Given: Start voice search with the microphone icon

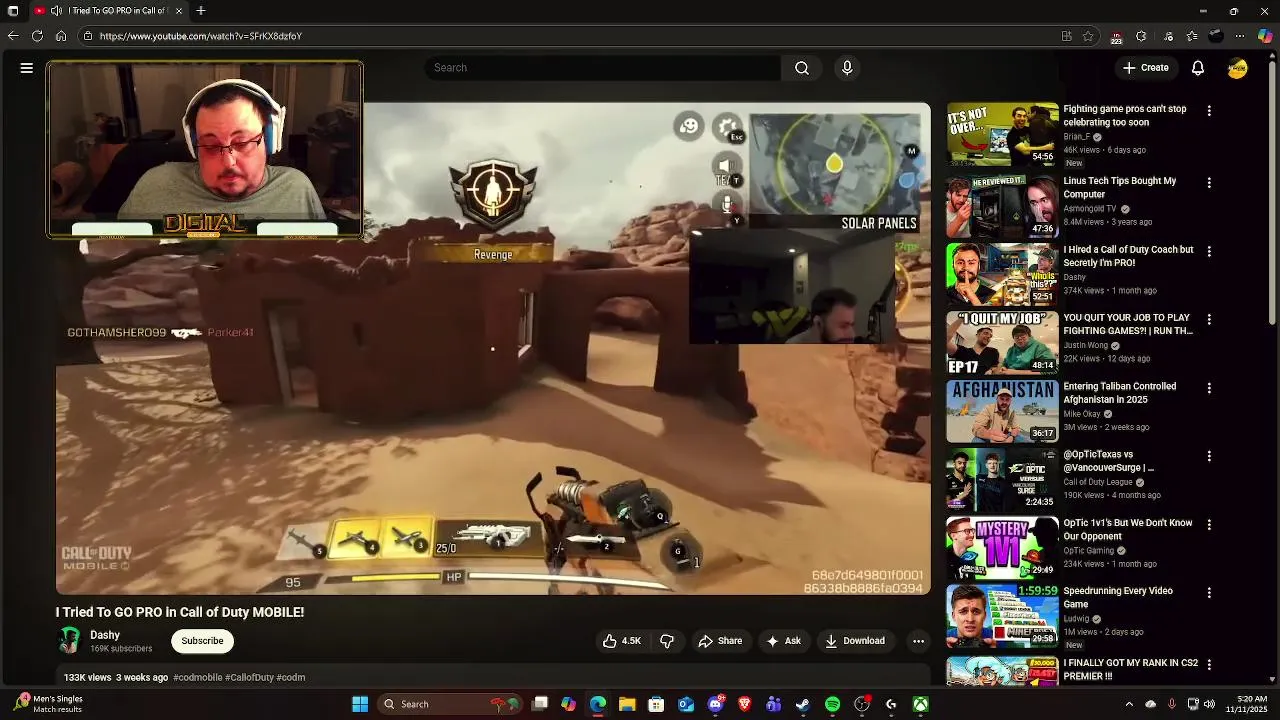Looking at the screenshot, I should [847, 68].
